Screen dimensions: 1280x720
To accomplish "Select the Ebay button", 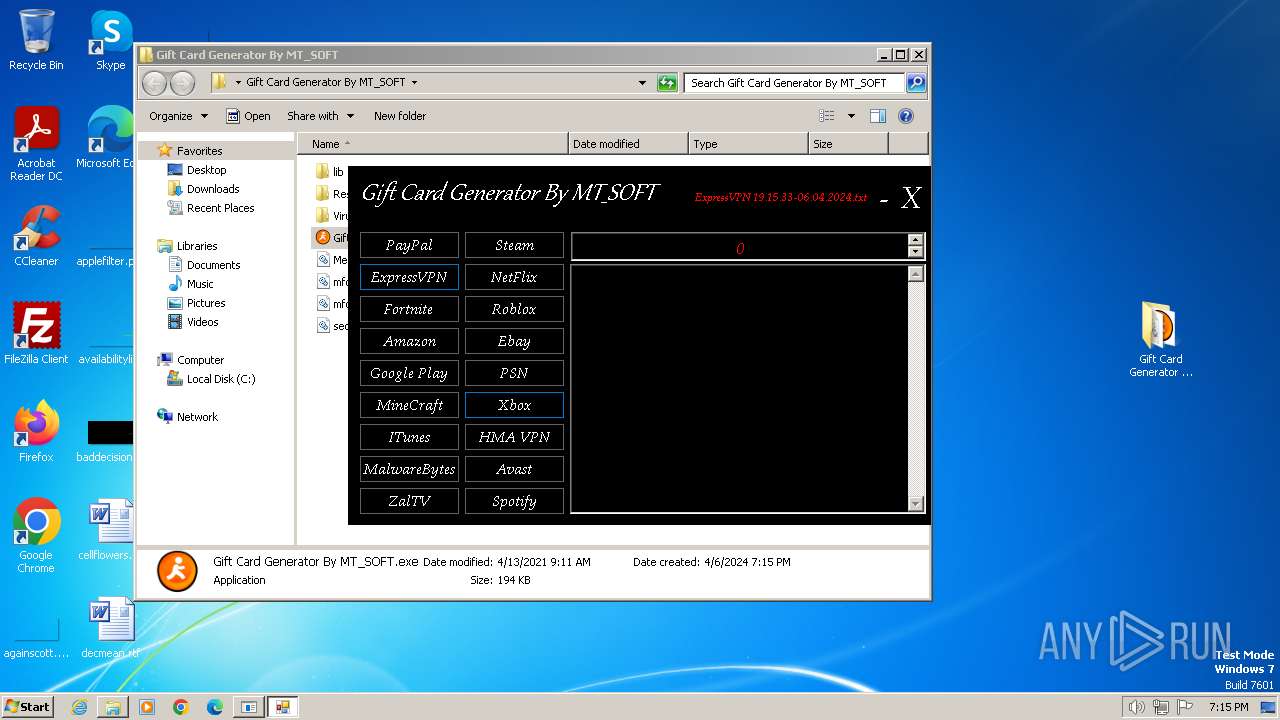I will (514, 341).
